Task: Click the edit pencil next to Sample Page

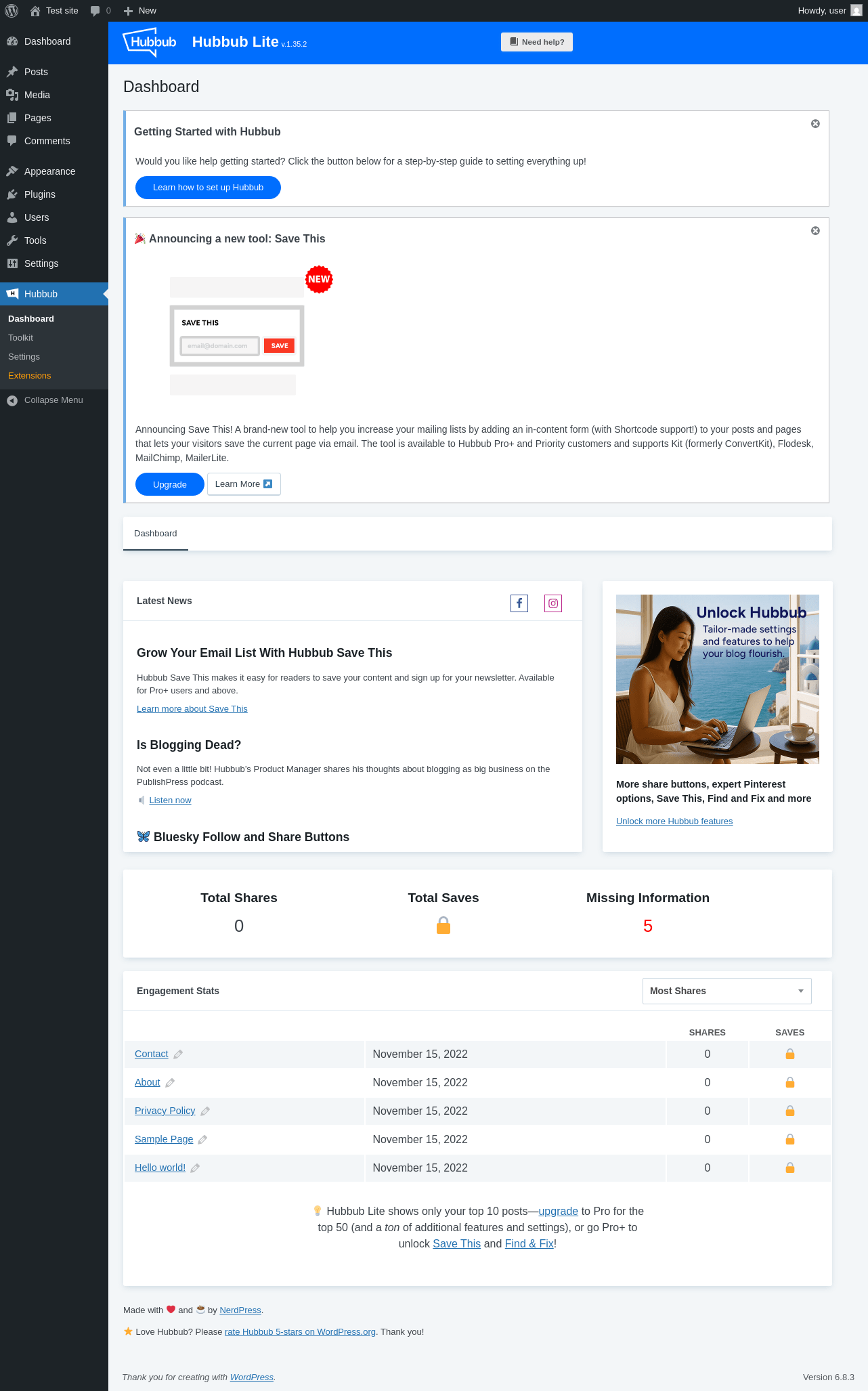Action: click(x=202, y=1140)
